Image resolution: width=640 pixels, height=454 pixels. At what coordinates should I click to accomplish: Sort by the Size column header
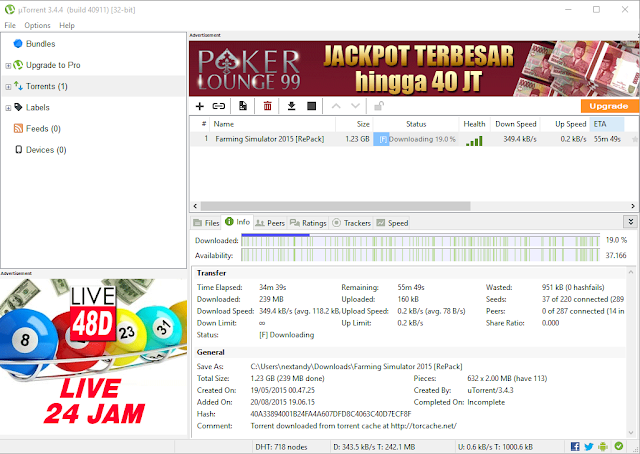[x=354, y=124]
